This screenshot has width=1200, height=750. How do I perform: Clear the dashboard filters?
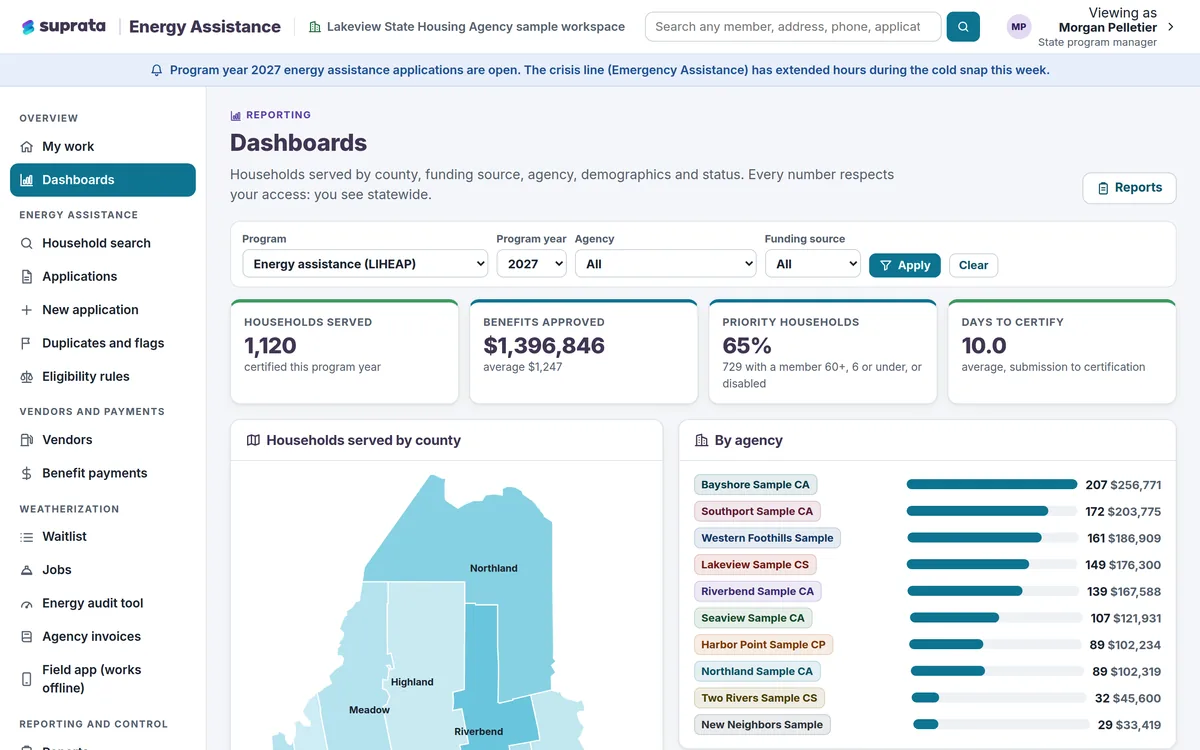(x=973, y=265)
